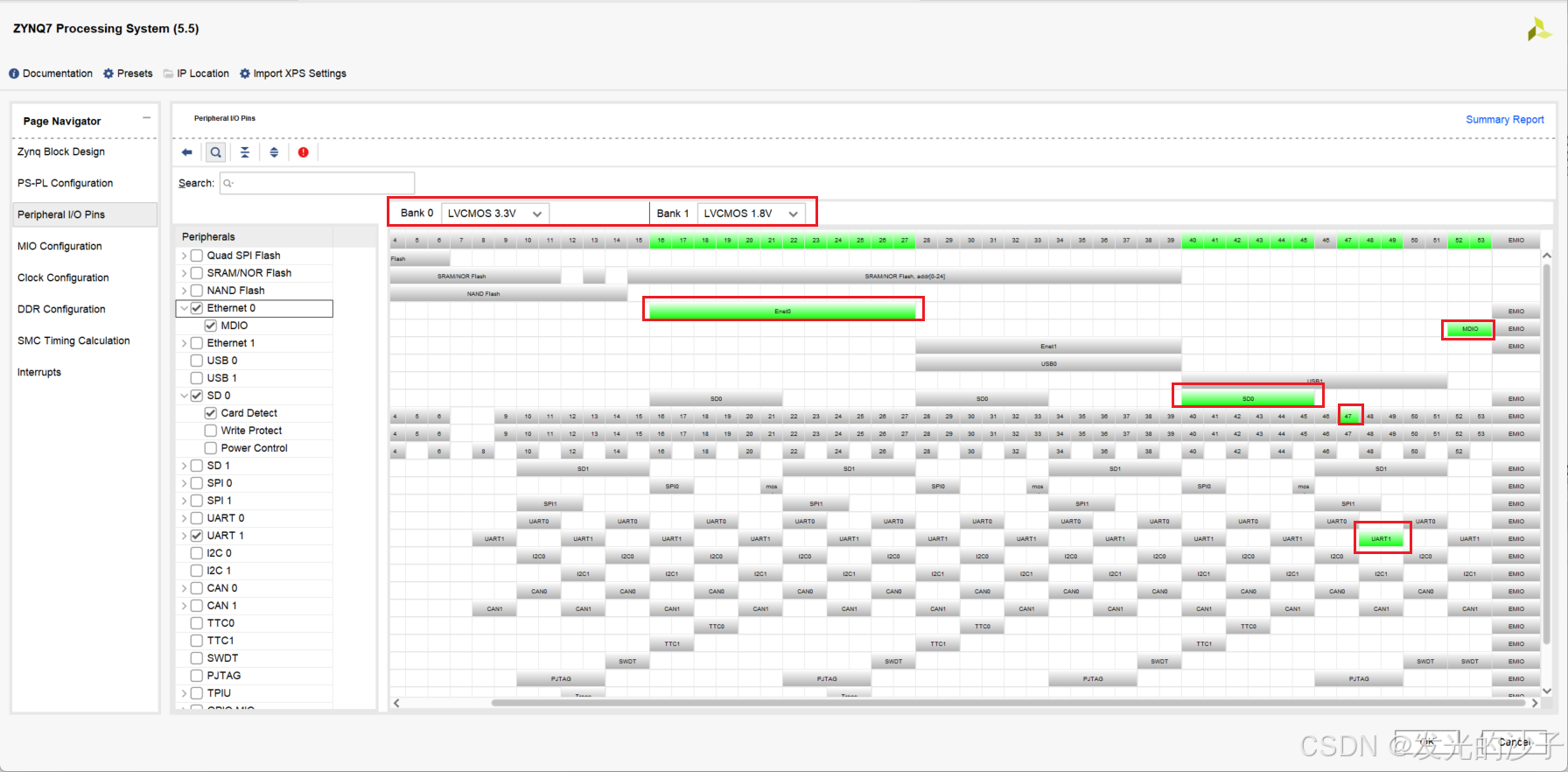Expand the Quad SPI Flash tree node

point(184,256)
